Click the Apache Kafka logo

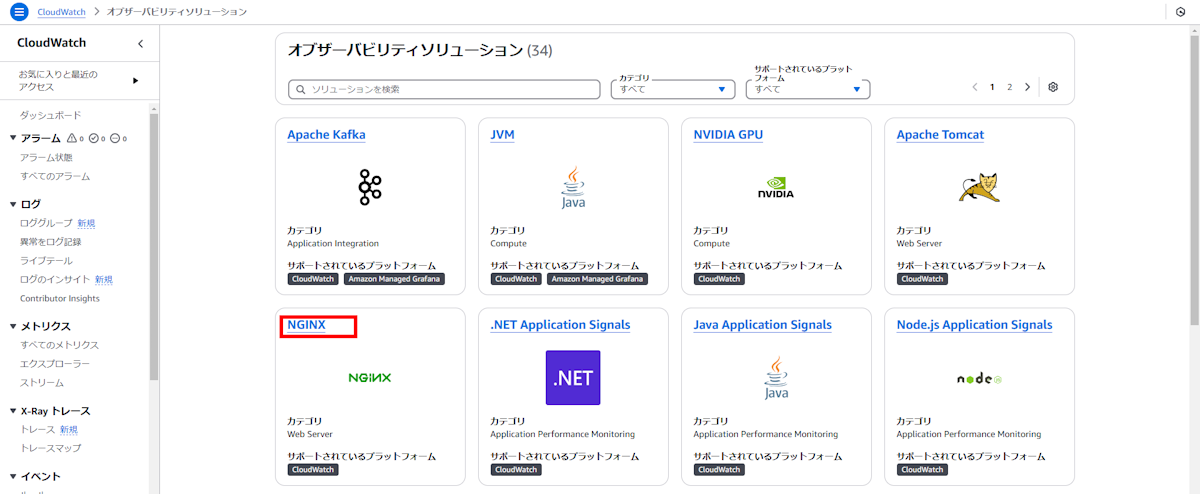[x=370, y=186]
